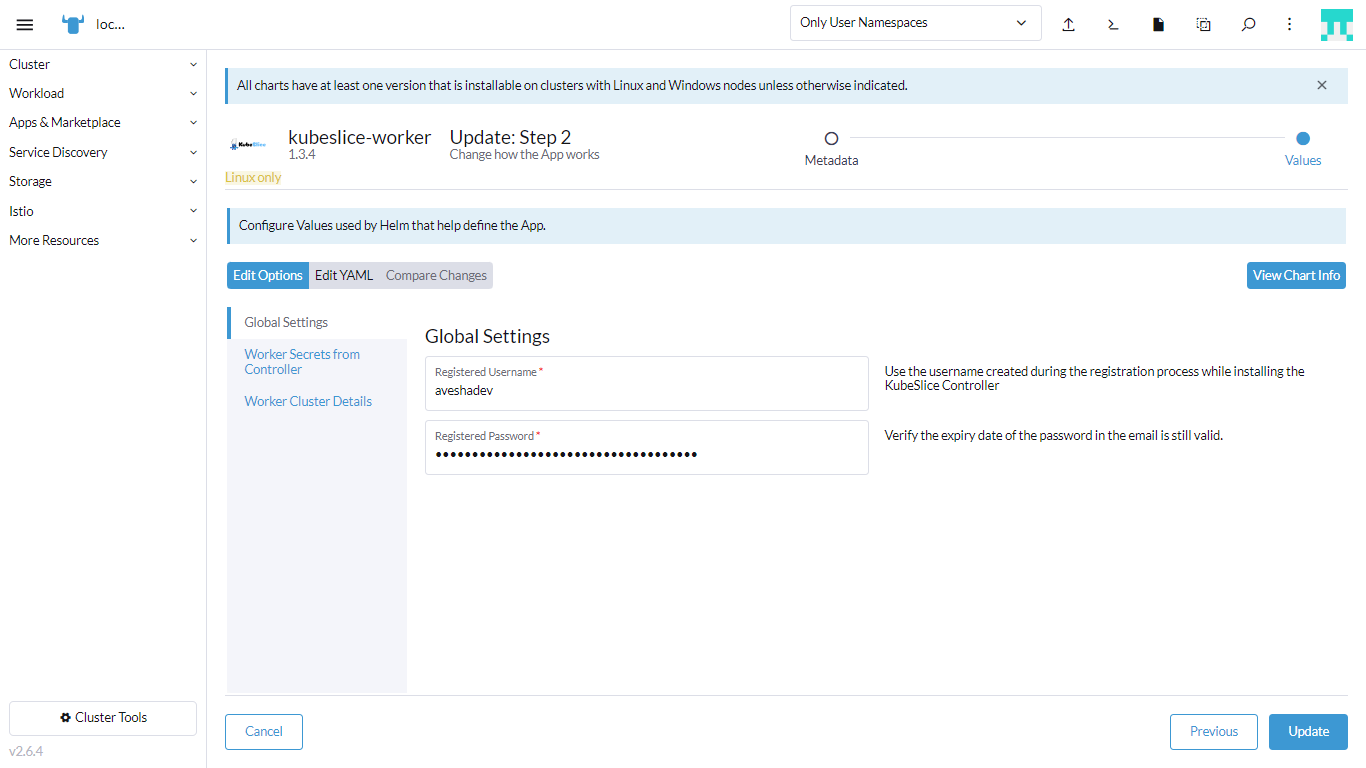
Task: Open the hamburger navigation menu
Action: coord(25,25)
